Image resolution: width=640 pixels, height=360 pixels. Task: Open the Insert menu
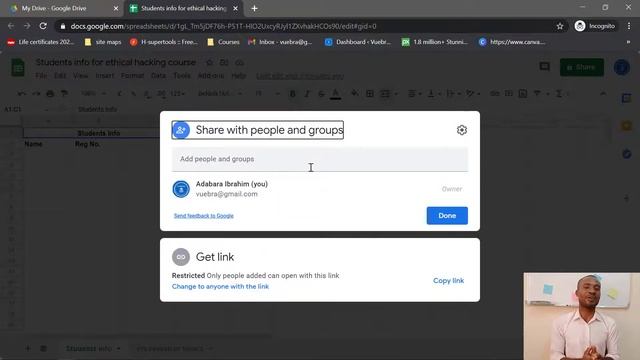pyautogui.click(x=105, y=76)
